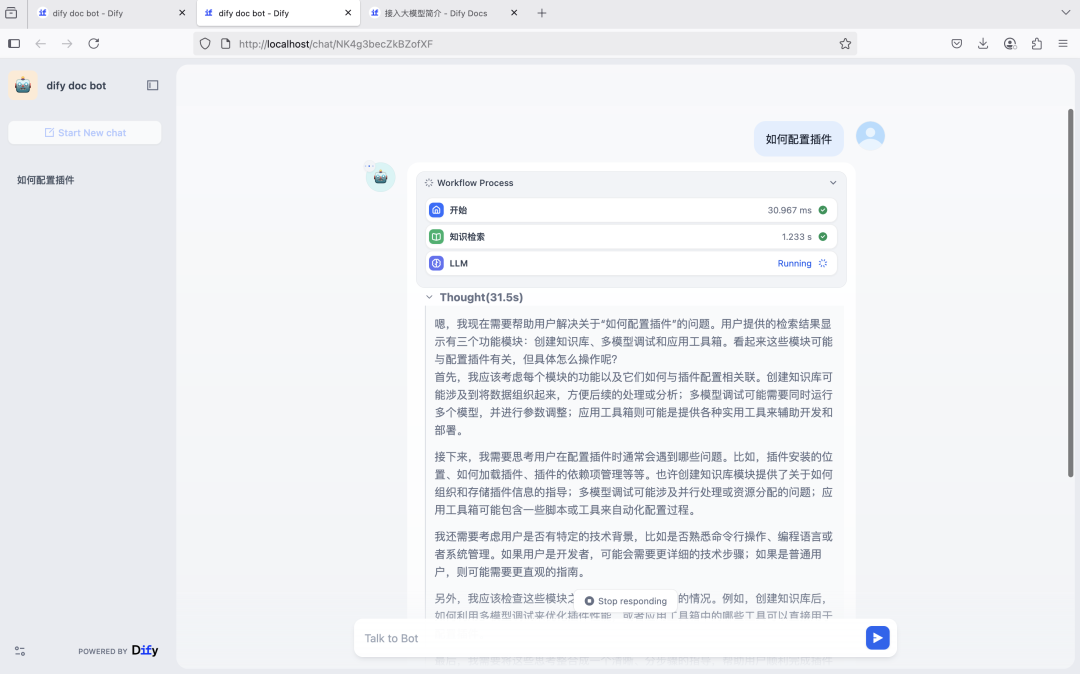
Task: Collapse the sidebar with the panel toggle
Action: pos(152,85)
